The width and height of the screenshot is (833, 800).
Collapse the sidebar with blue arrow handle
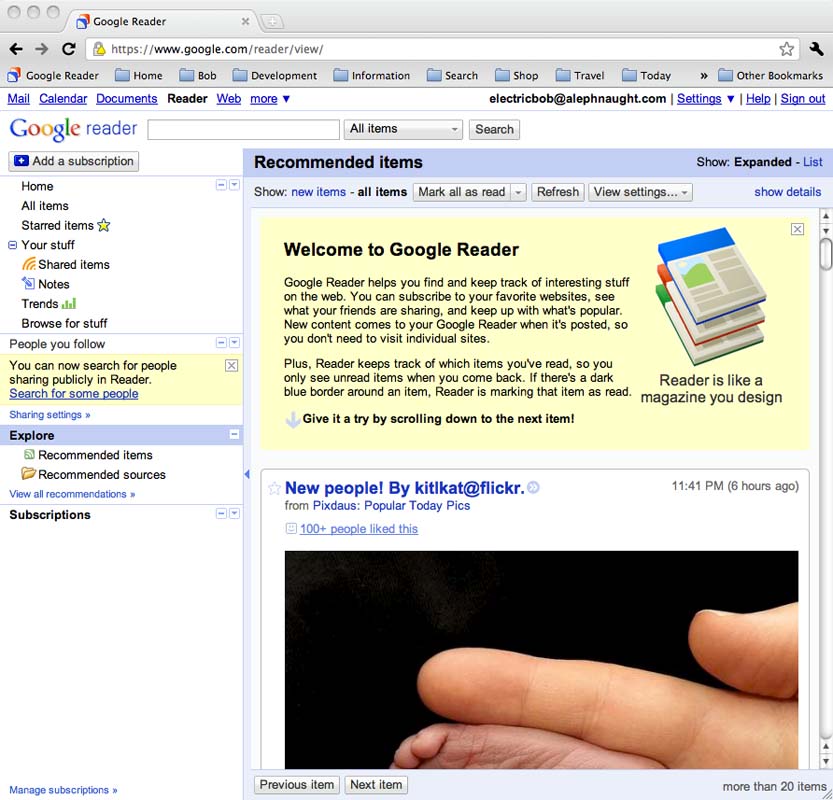click(246, 474)
